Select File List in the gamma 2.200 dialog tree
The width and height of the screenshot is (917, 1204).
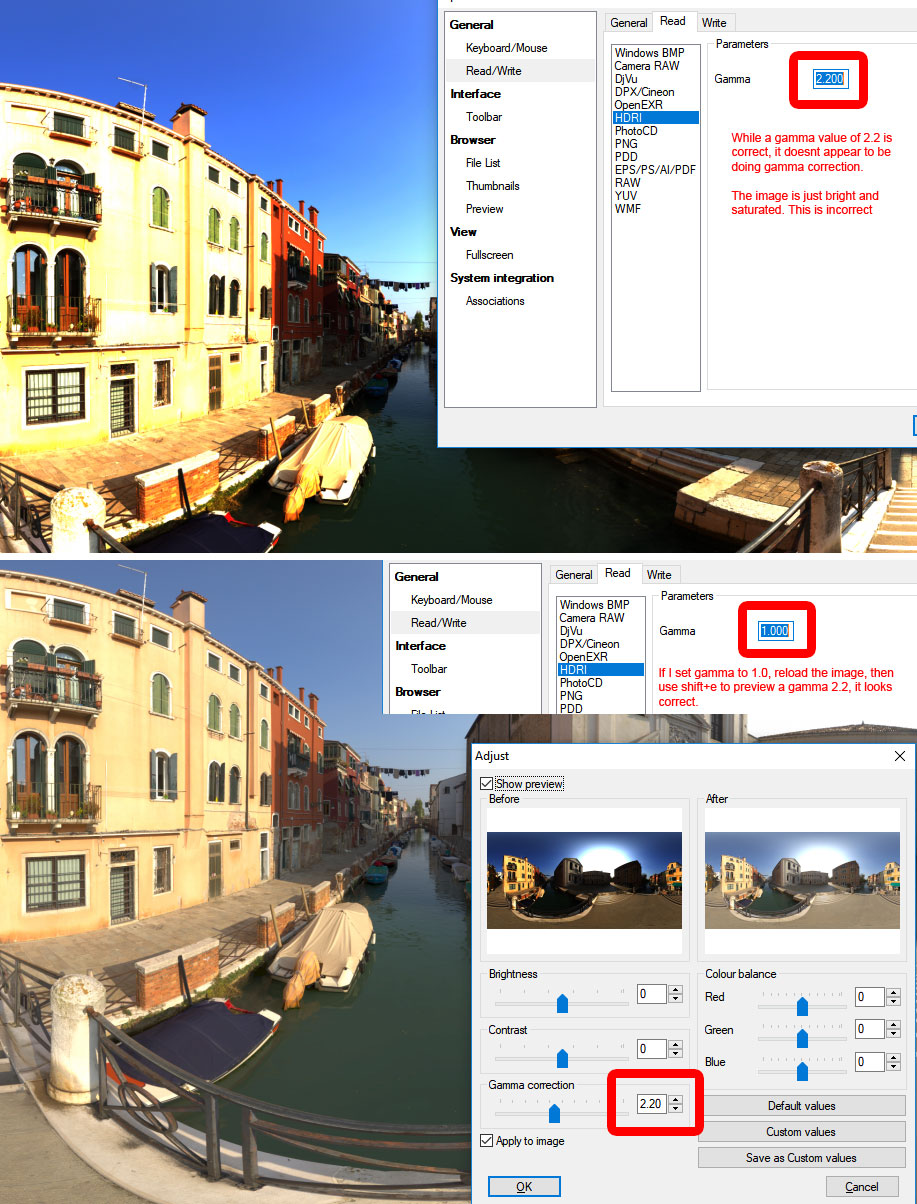point(483,163)
